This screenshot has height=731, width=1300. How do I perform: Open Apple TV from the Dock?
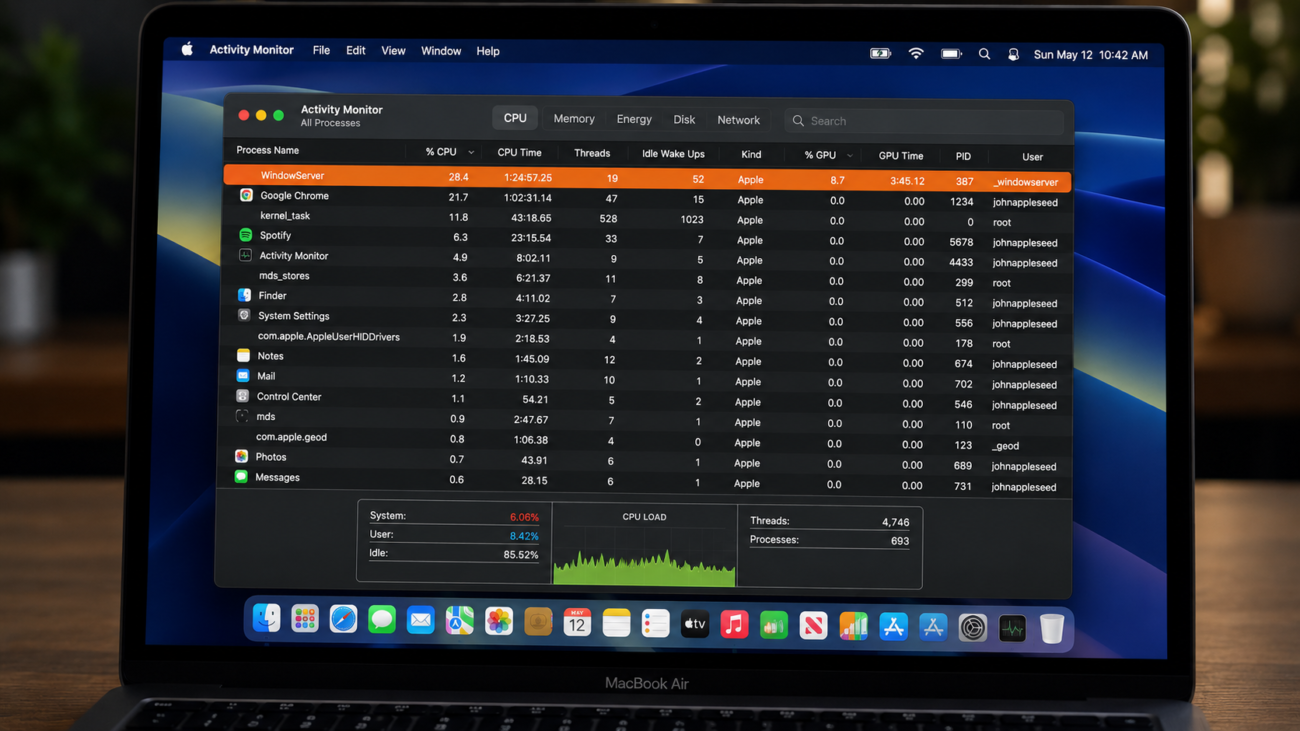[x=695, y=625]
